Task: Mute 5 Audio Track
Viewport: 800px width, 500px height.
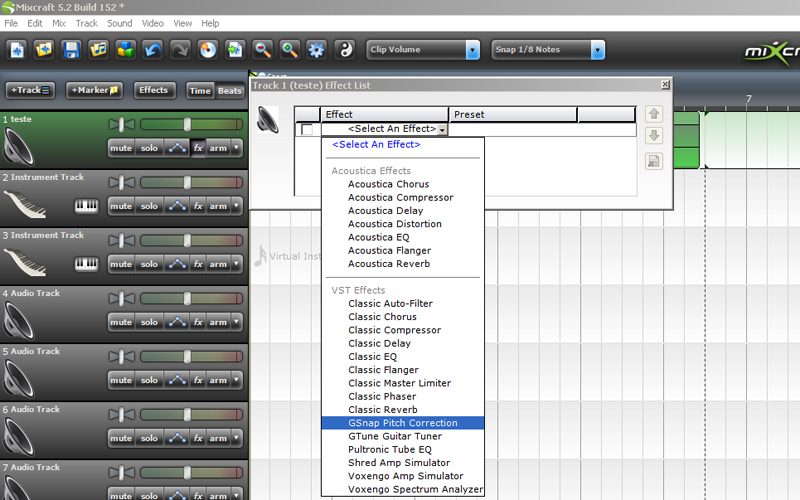Action: coord(121,380)
